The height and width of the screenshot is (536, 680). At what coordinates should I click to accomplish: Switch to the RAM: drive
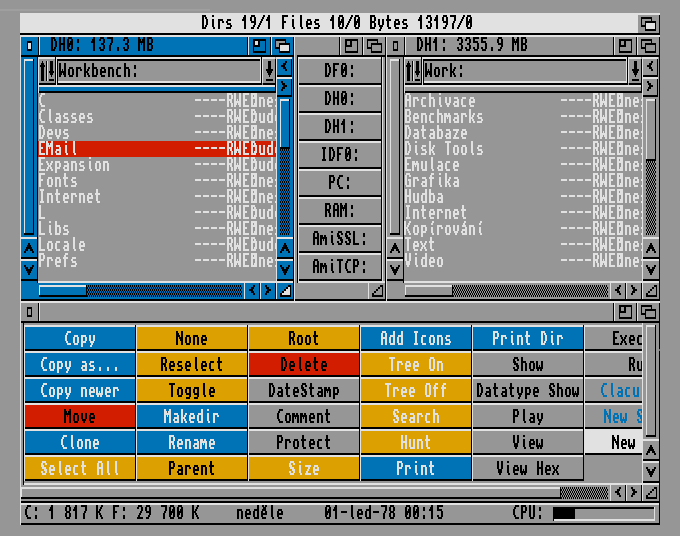pos(340,211)
